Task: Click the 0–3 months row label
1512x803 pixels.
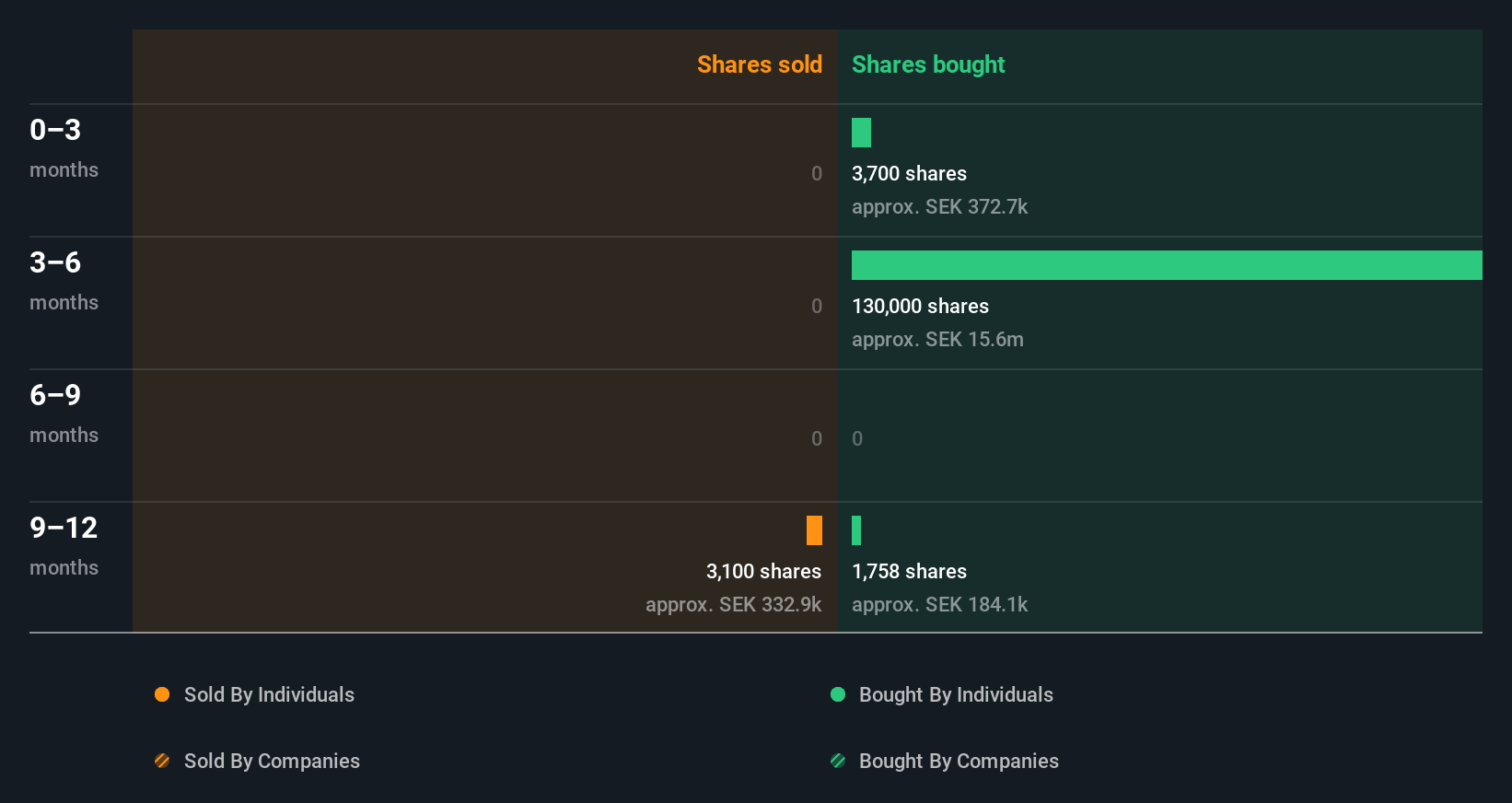Action: tap(64, 147)
